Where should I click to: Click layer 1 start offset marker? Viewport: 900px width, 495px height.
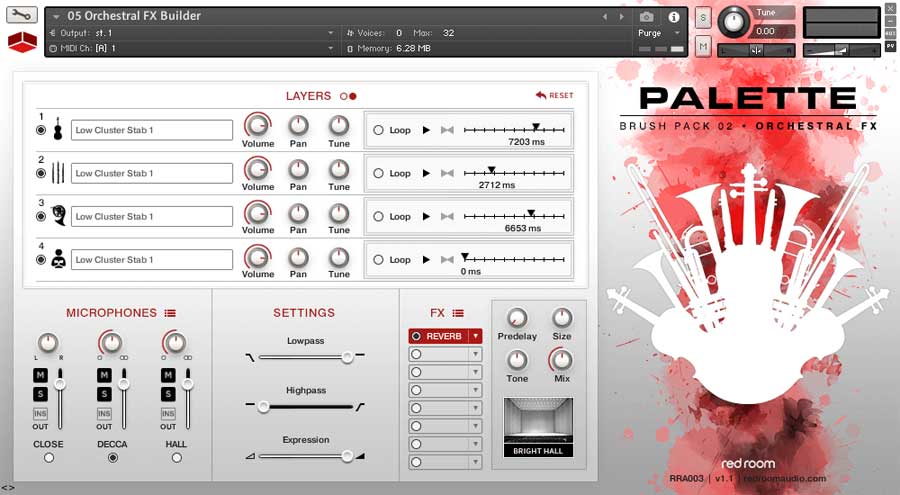536,127
